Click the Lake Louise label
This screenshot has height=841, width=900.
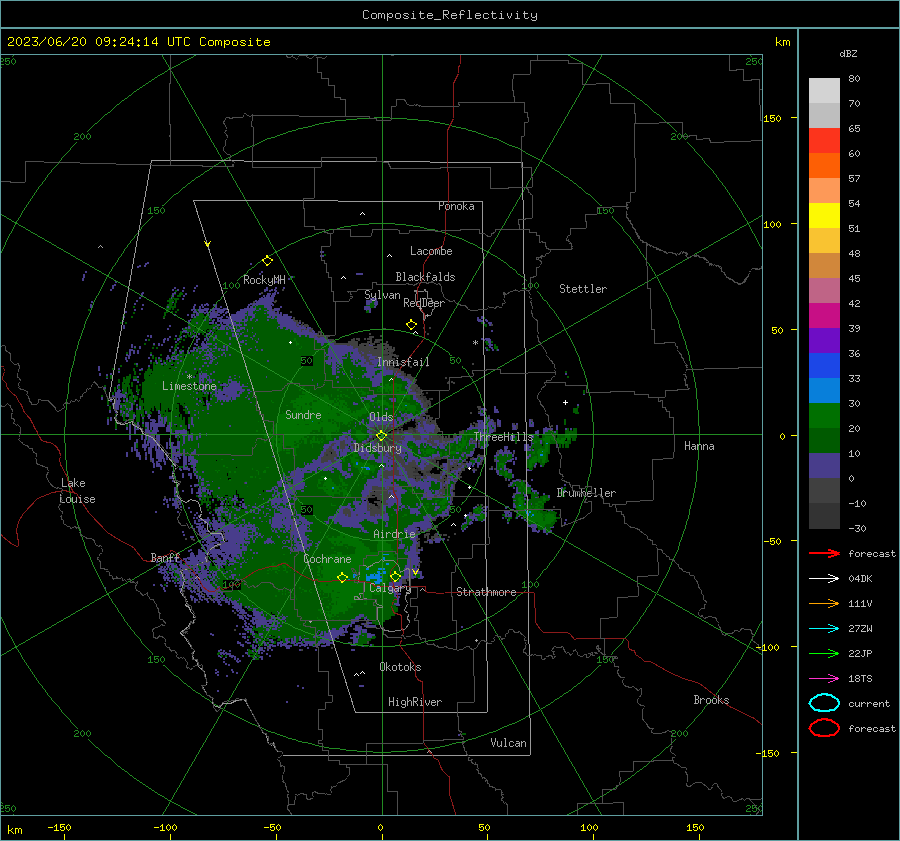pyautogui.click(x=77, y=491)
